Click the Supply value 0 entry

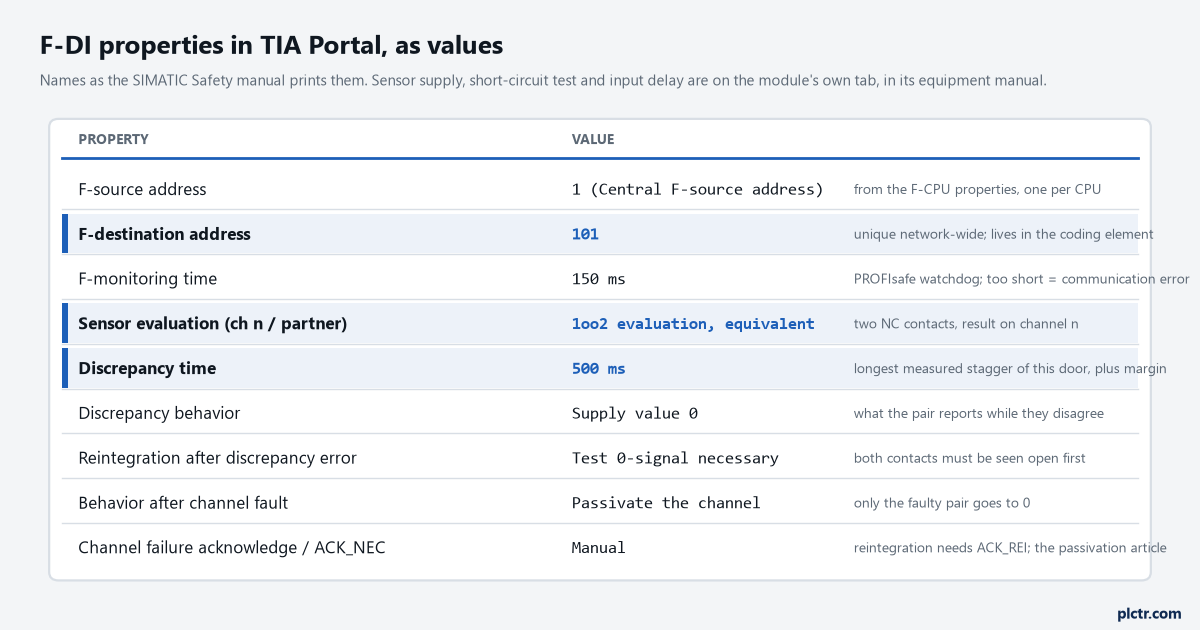tap(635, 413)
